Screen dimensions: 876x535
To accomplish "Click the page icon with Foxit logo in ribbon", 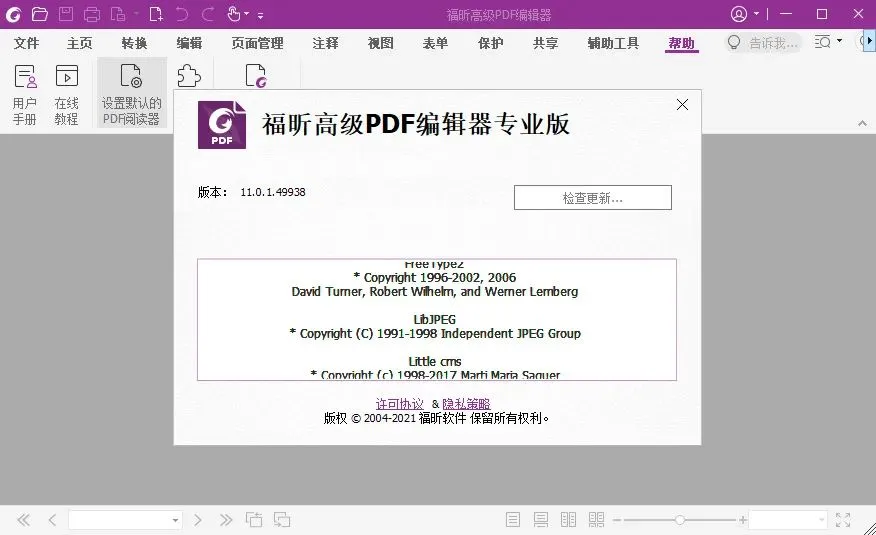I will [256, 76].
